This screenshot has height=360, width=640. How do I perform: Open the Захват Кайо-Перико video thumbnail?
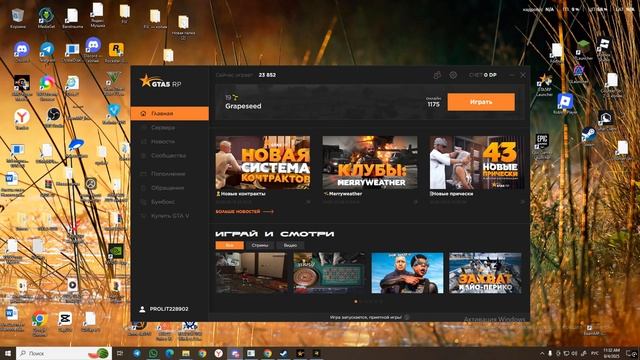pos(485,273)
